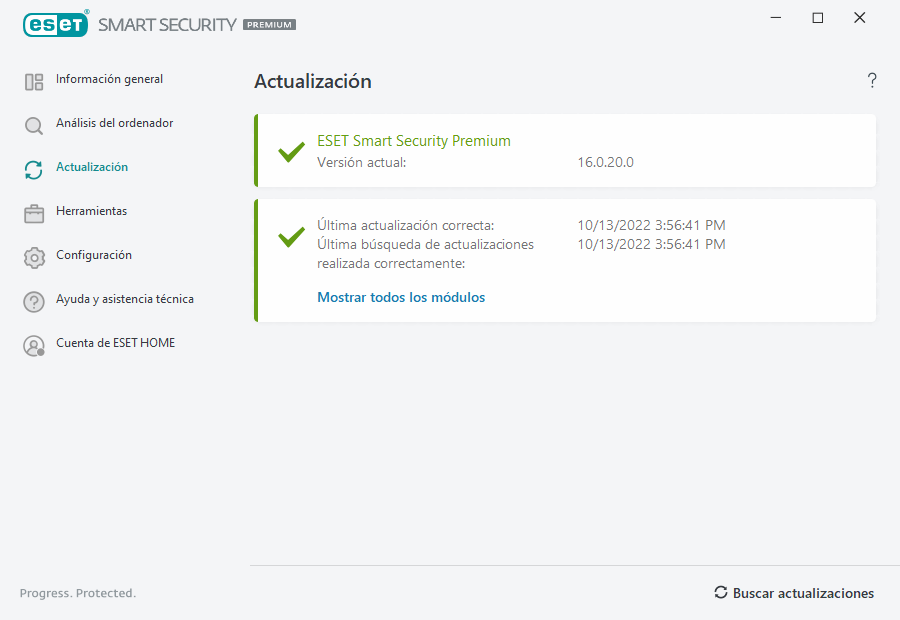Click the Actualización refresh arrows icon
Image resolution: width=900 pixels, height=620 pixels.
click(34, 170)
